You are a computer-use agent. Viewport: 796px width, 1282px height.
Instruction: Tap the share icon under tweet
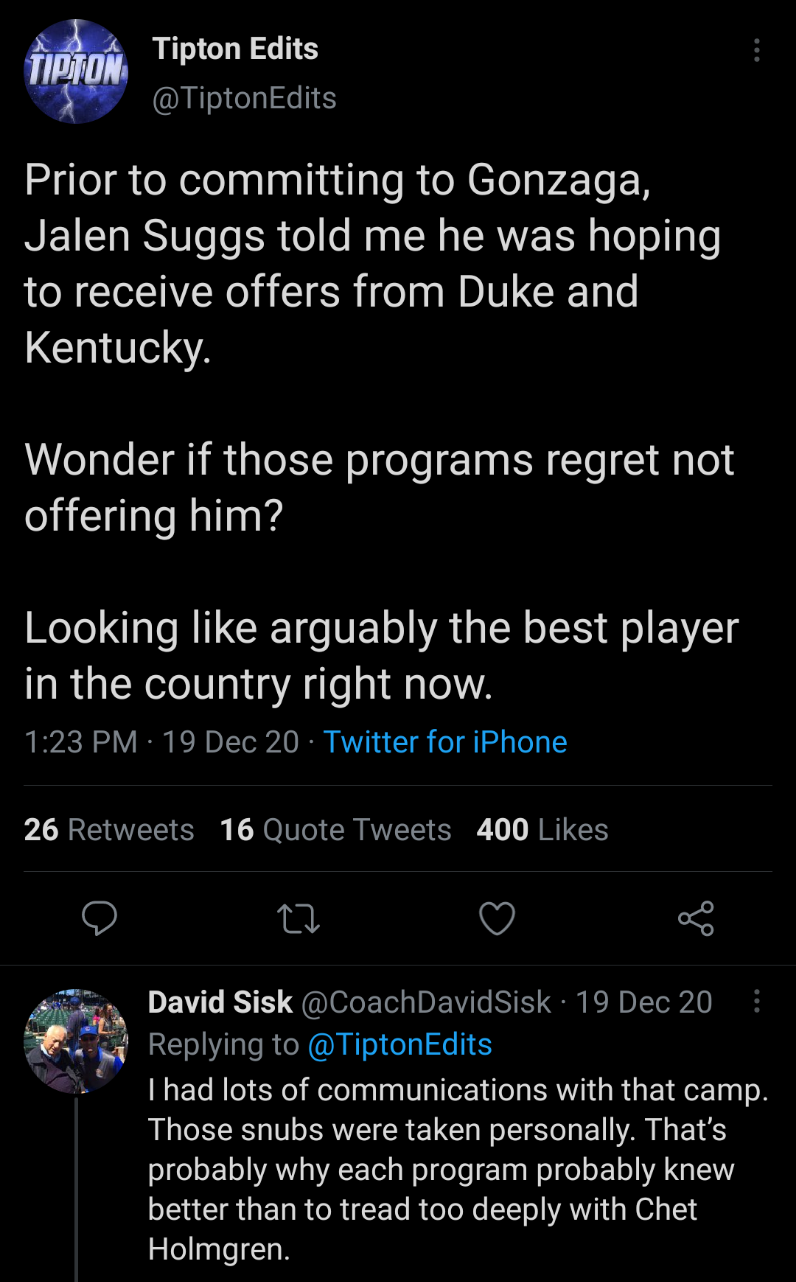696,918
